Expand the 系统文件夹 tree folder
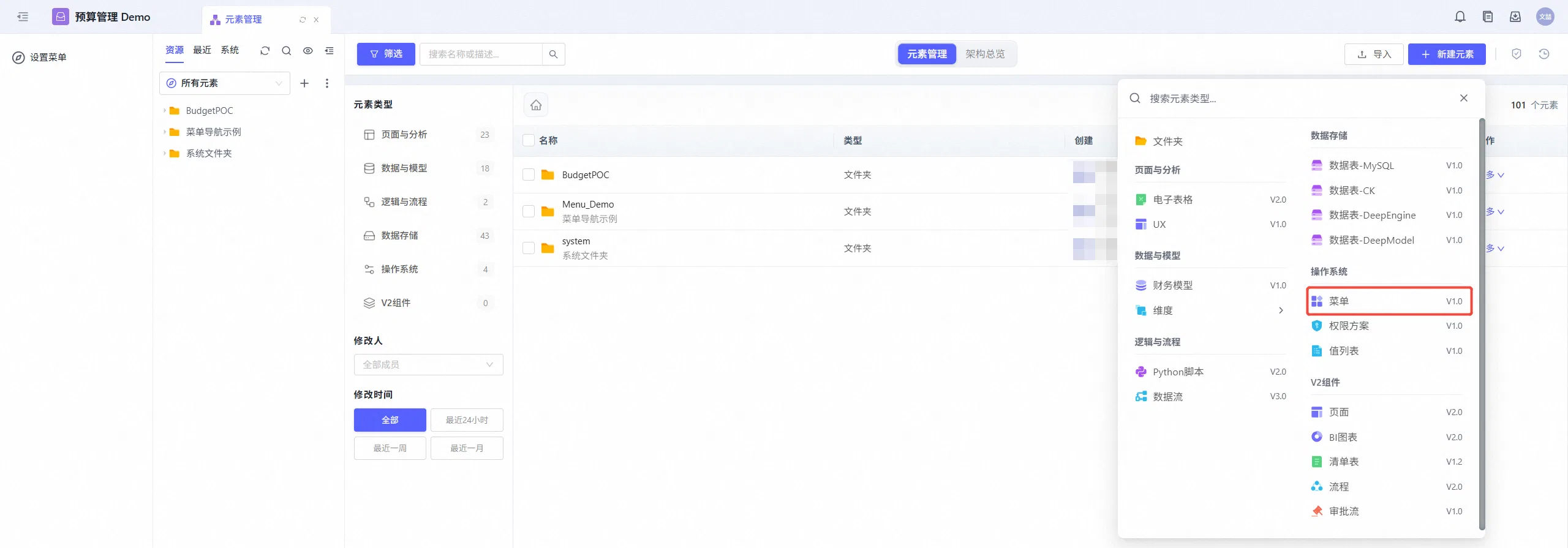Screen dimensions: 1568x548 [x=164, y=154]
